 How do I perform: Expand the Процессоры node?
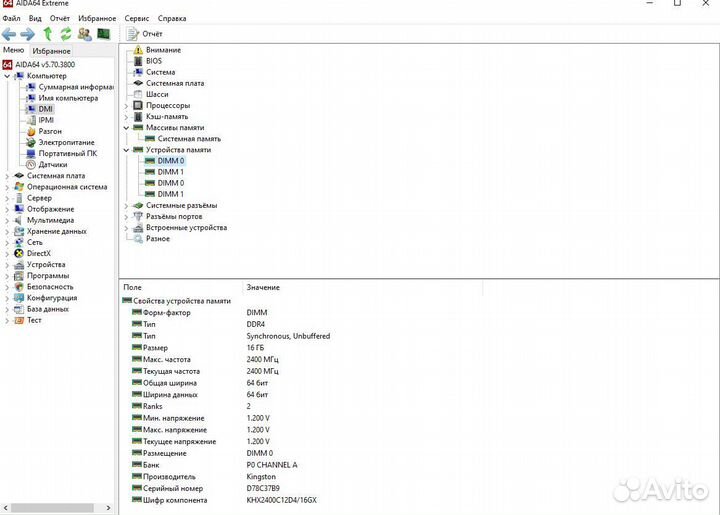[126, 105]
